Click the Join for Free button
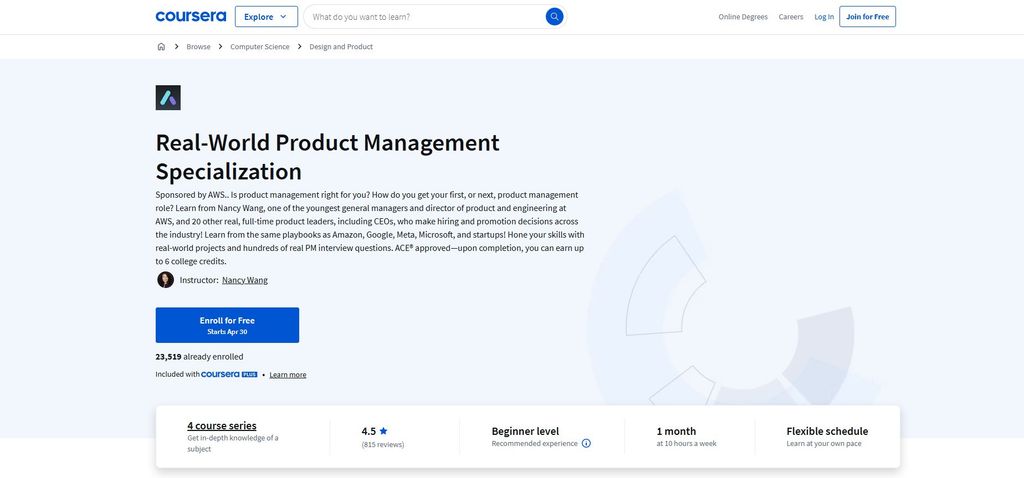1024x478 pixels. (x=867, y=17)
